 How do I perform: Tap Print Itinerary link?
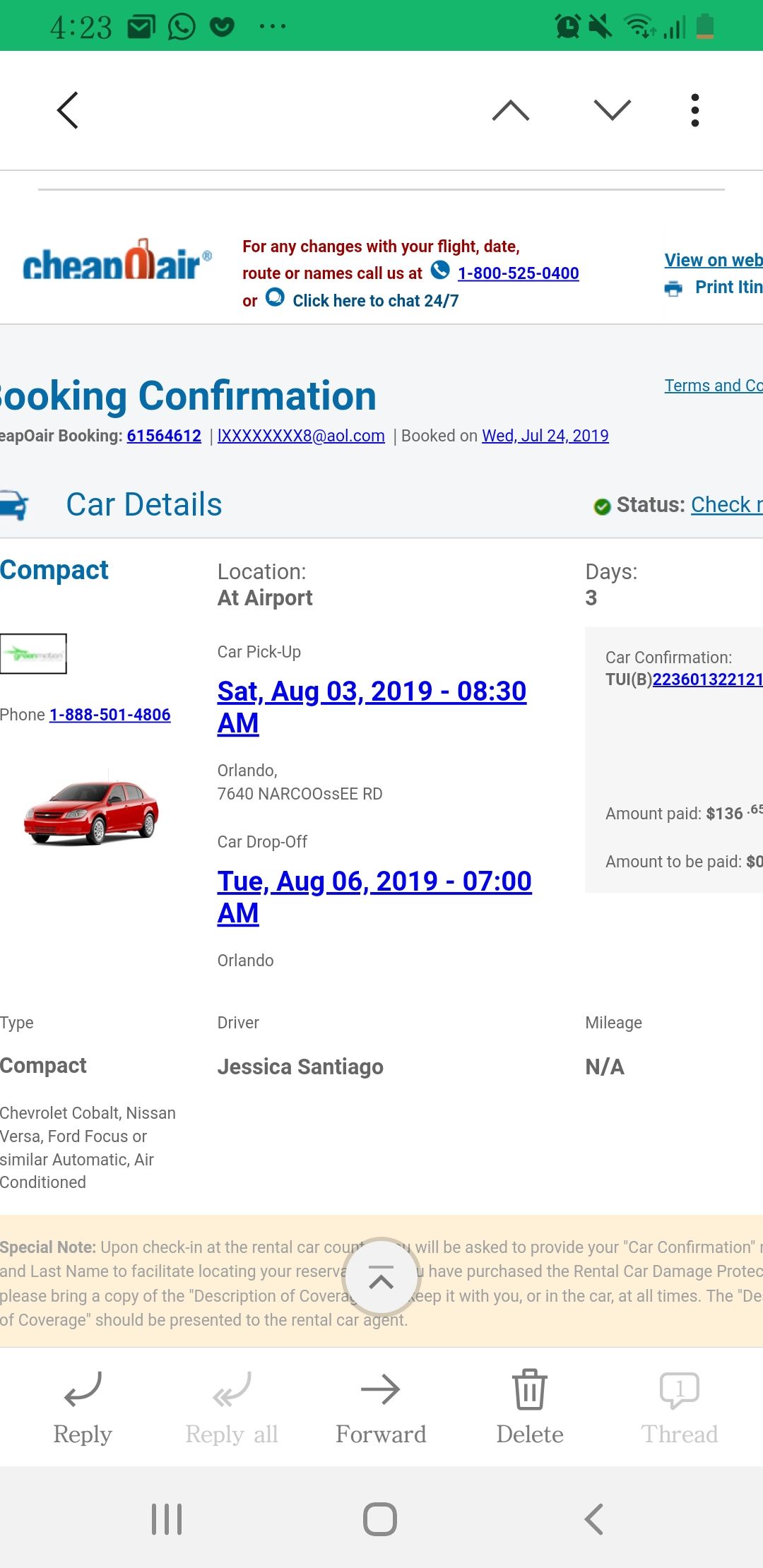(x=728, y=287)
